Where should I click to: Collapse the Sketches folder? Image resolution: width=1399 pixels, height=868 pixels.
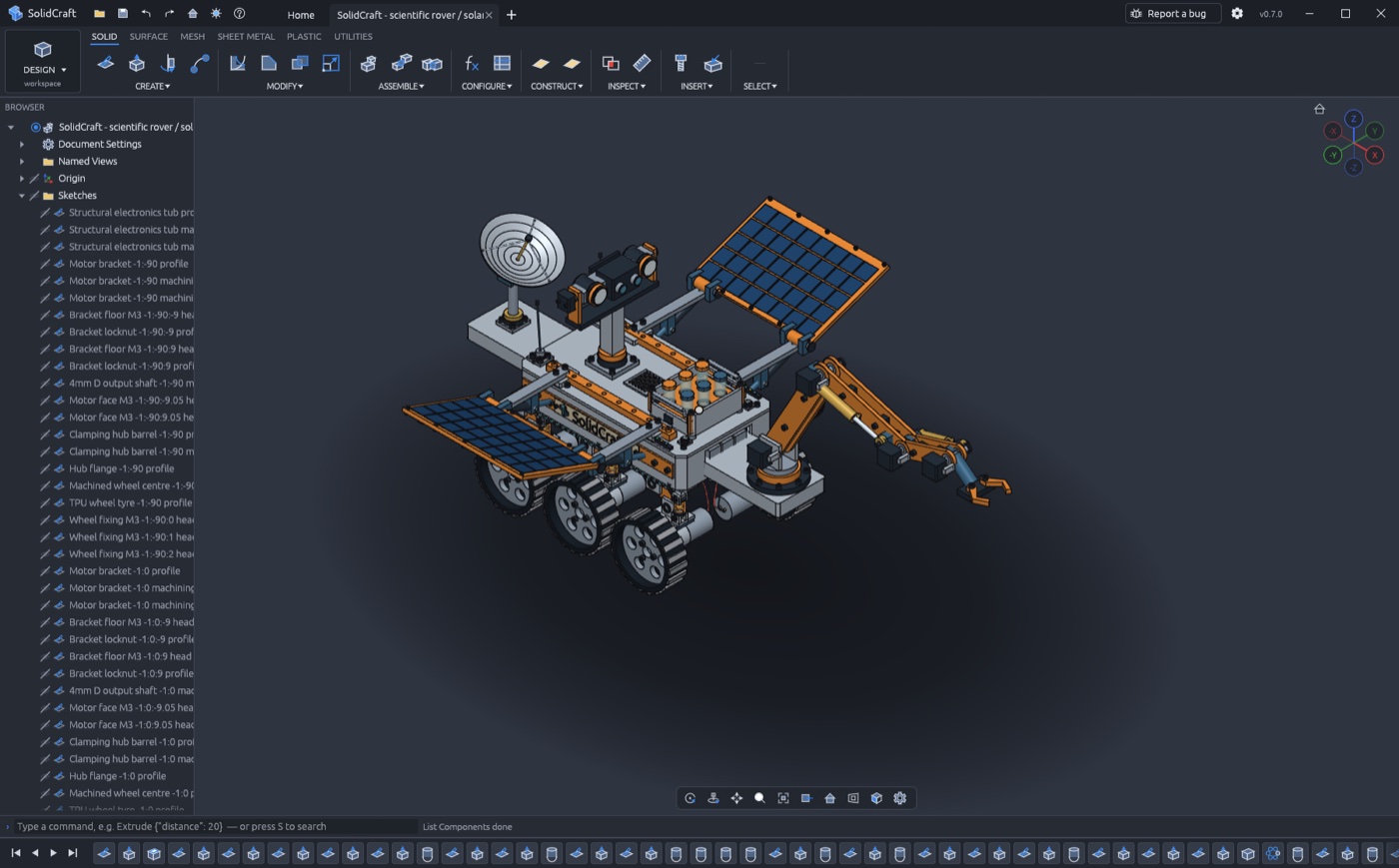point(22,196)
